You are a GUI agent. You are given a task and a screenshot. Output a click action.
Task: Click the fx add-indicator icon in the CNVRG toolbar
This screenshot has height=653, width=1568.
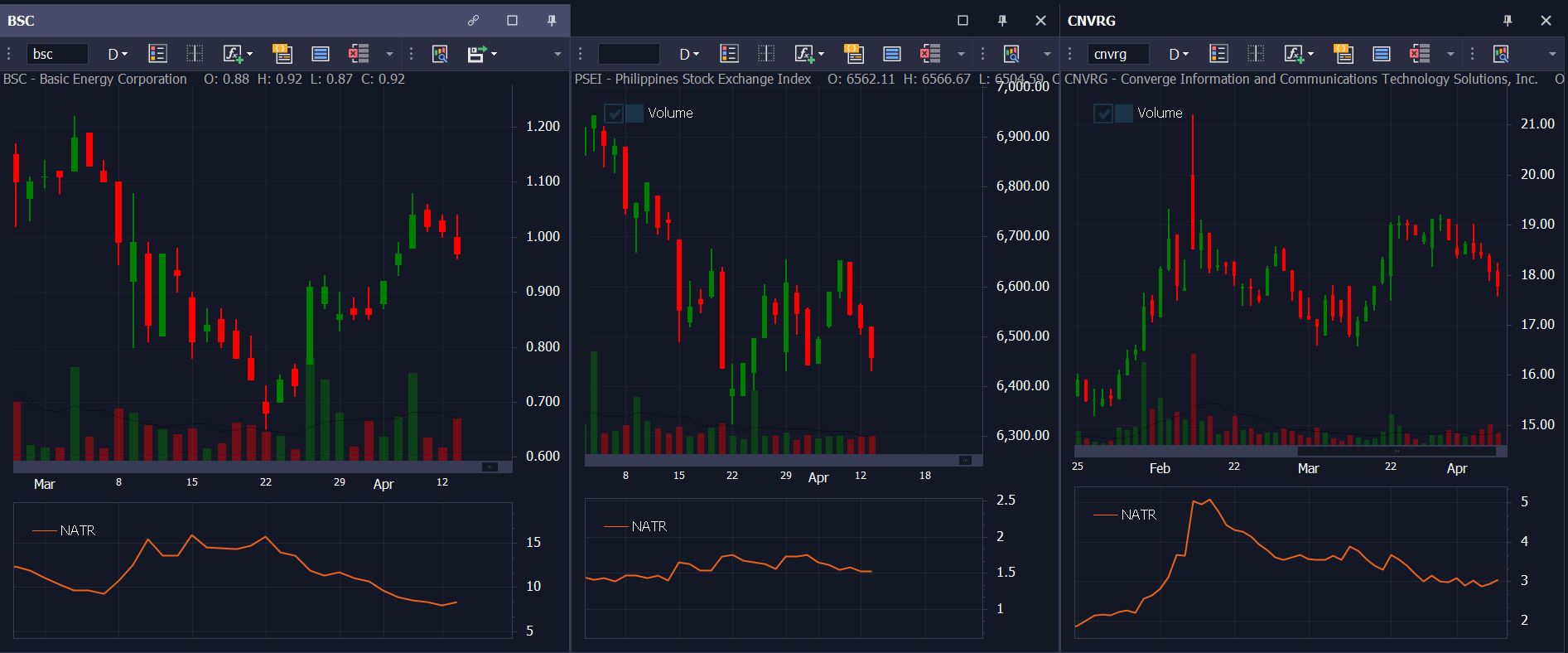coord(1294,54)
